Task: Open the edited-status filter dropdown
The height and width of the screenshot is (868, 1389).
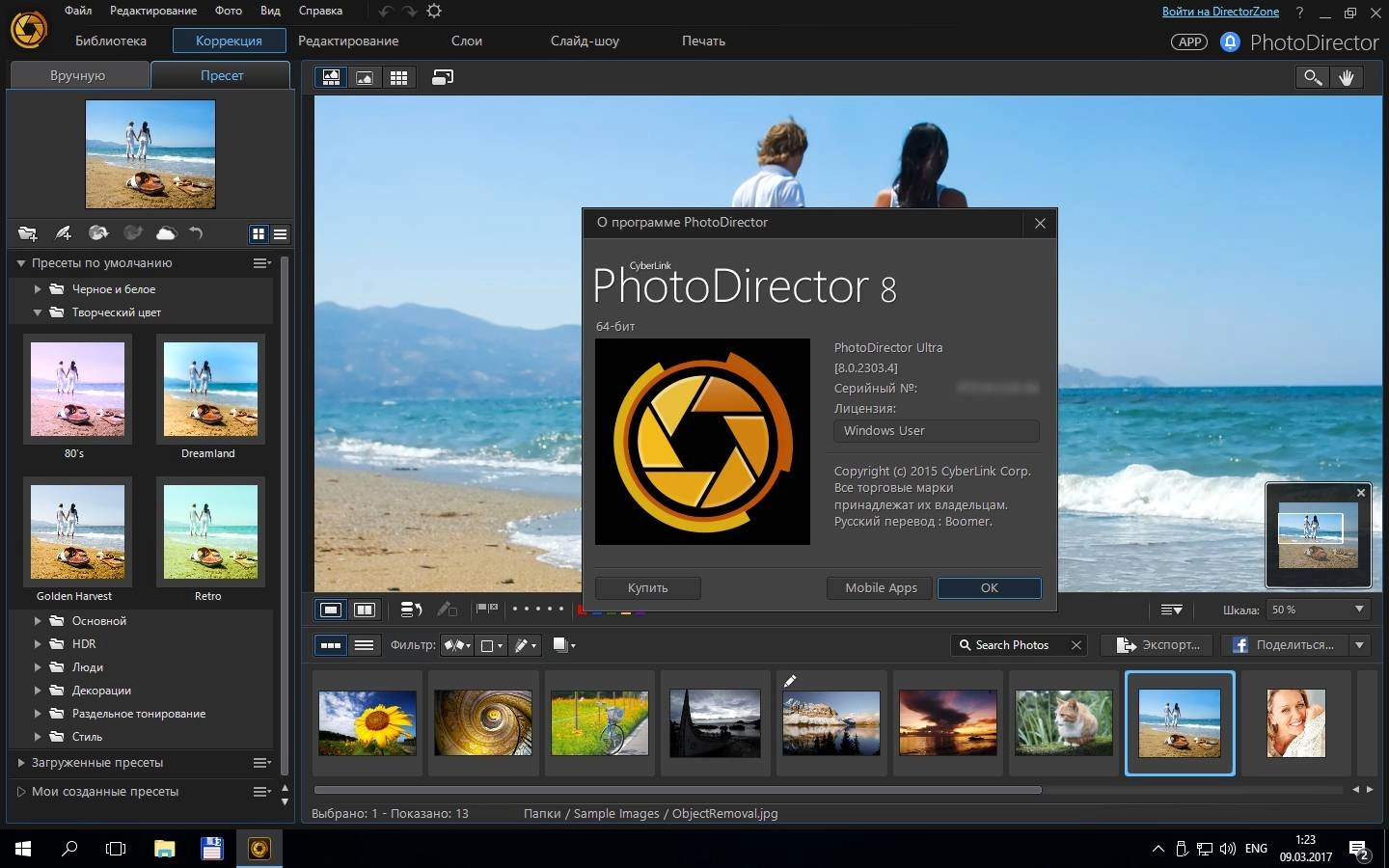Action: coord(526,645)
